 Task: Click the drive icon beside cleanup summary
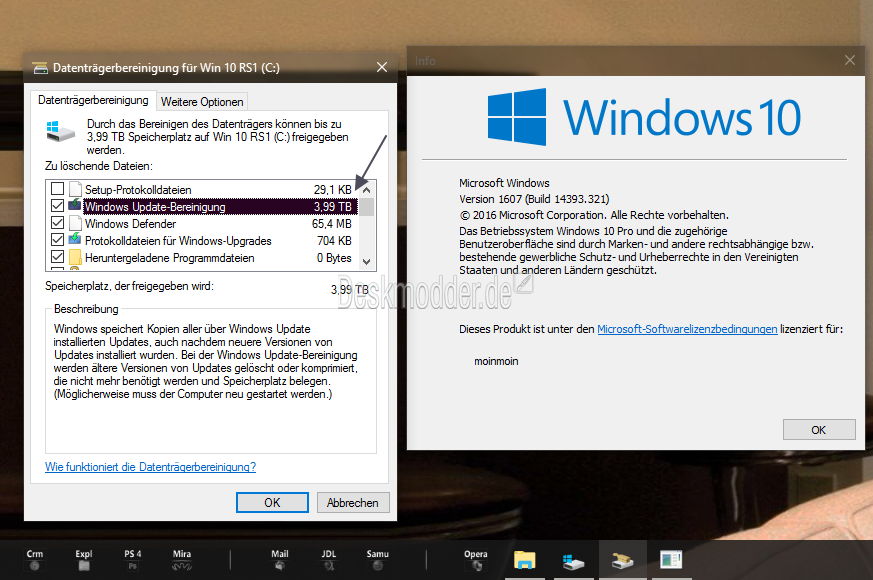[x=60, y=131]
